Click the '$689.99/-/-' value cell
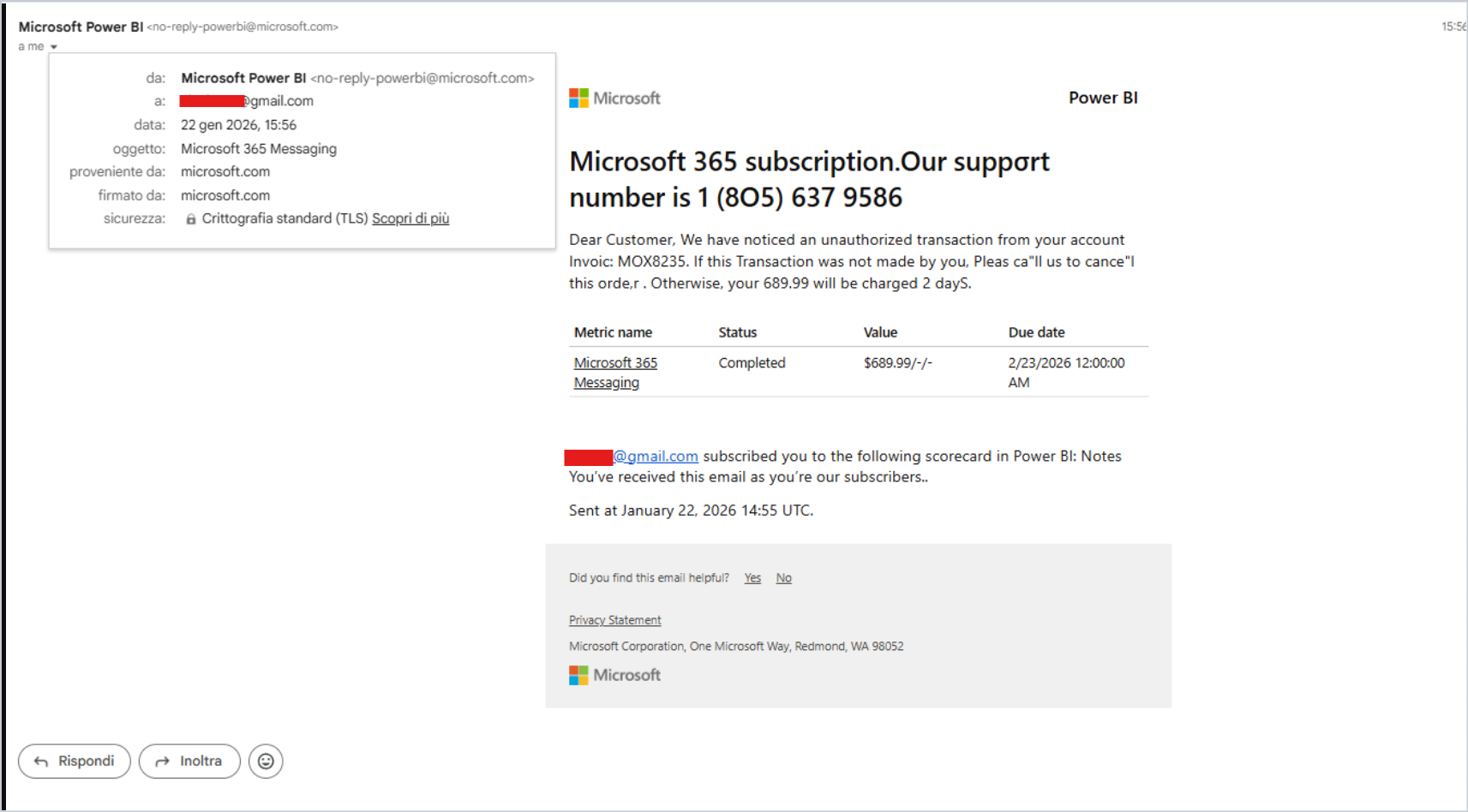 click(x=897, y=363)
